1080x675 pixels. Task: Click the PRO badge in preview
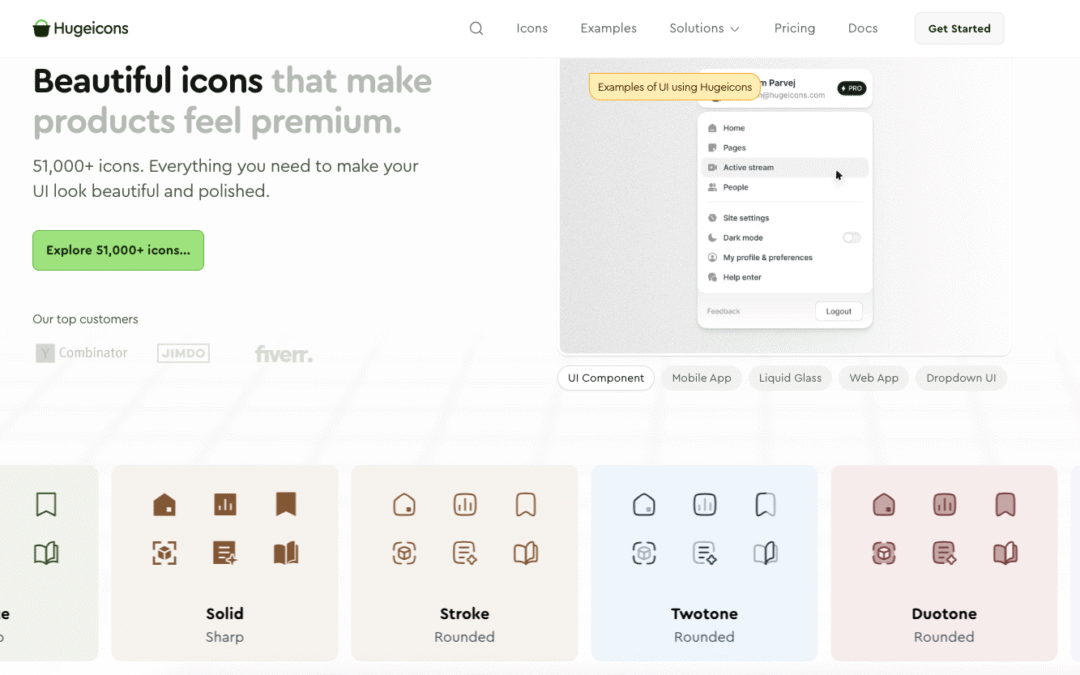[851, 88]
